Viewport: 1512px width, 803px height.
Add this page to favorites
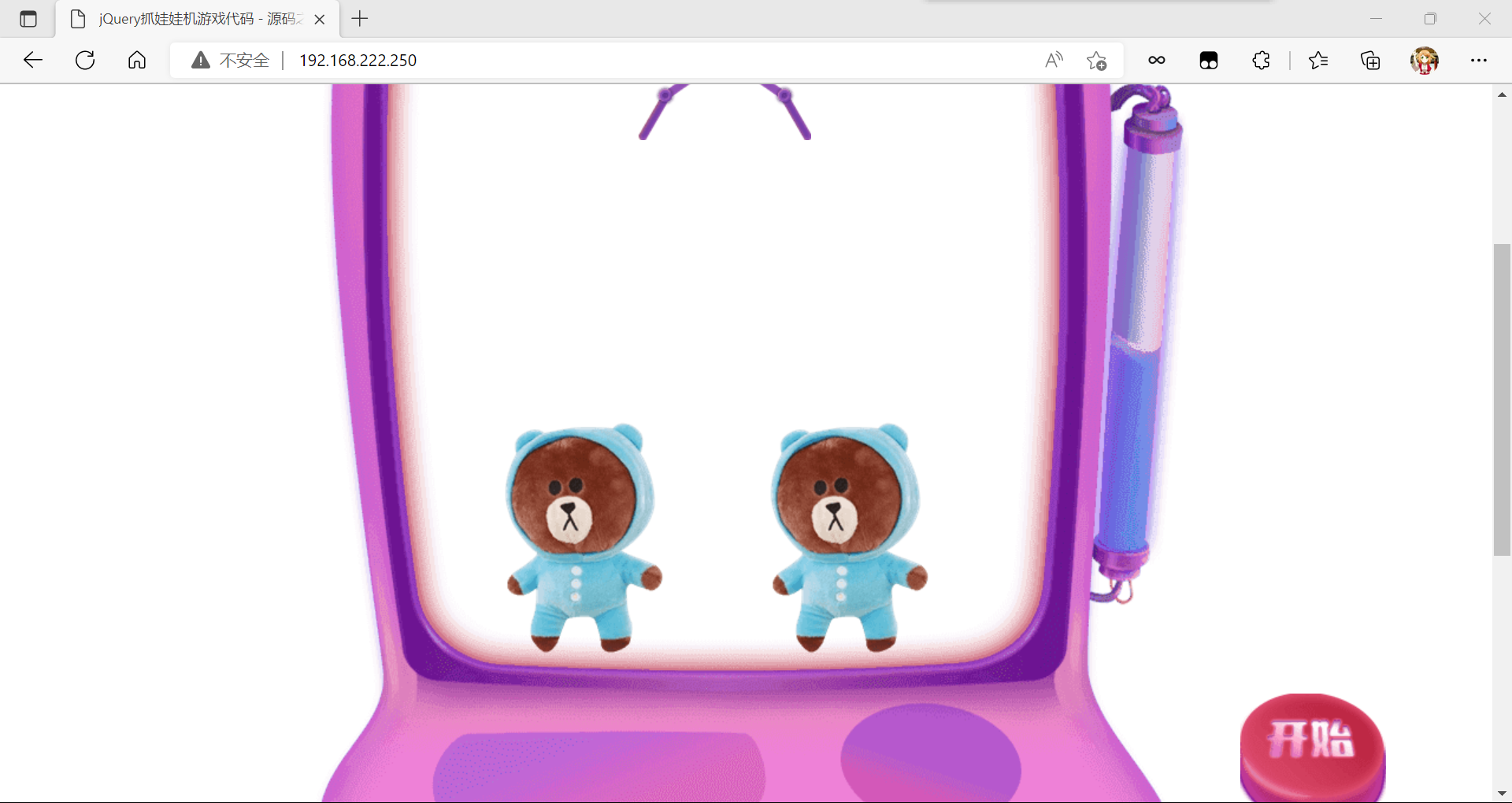click(1096, 60)
